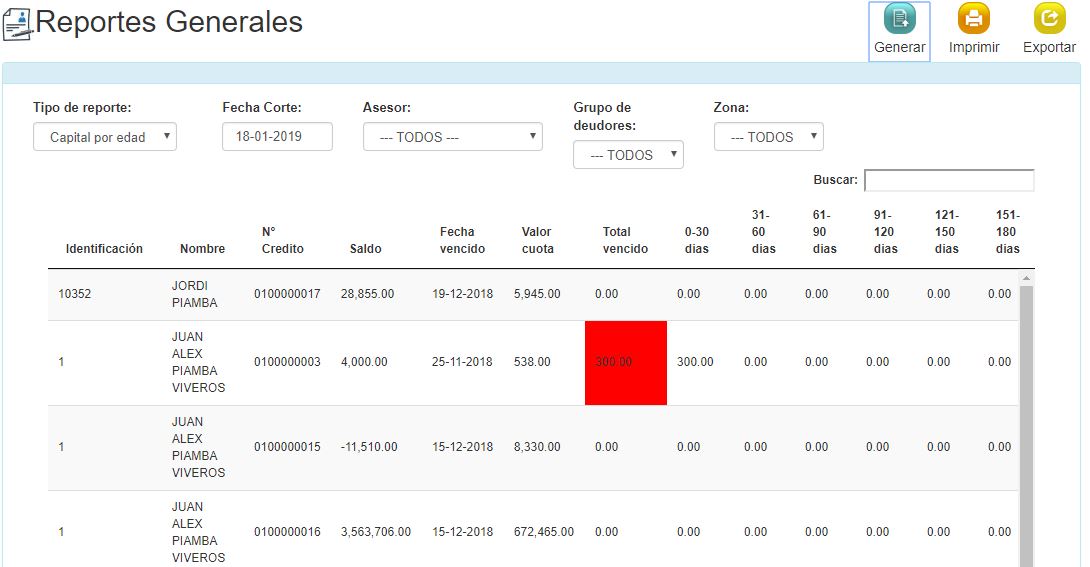
Task: Click the Imprimir printer icon
Action: [x=973, y=20]
